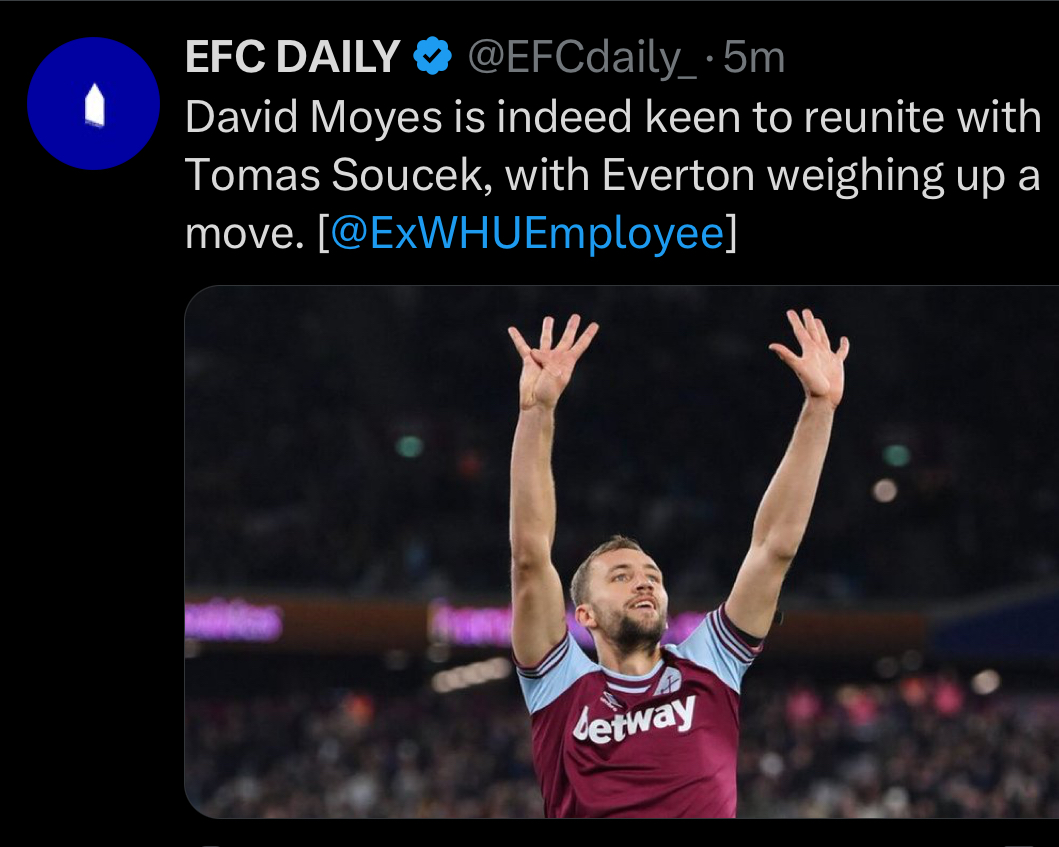
Task: Open the @ExWHUEmployee mention link
Action: click(526, 232)
